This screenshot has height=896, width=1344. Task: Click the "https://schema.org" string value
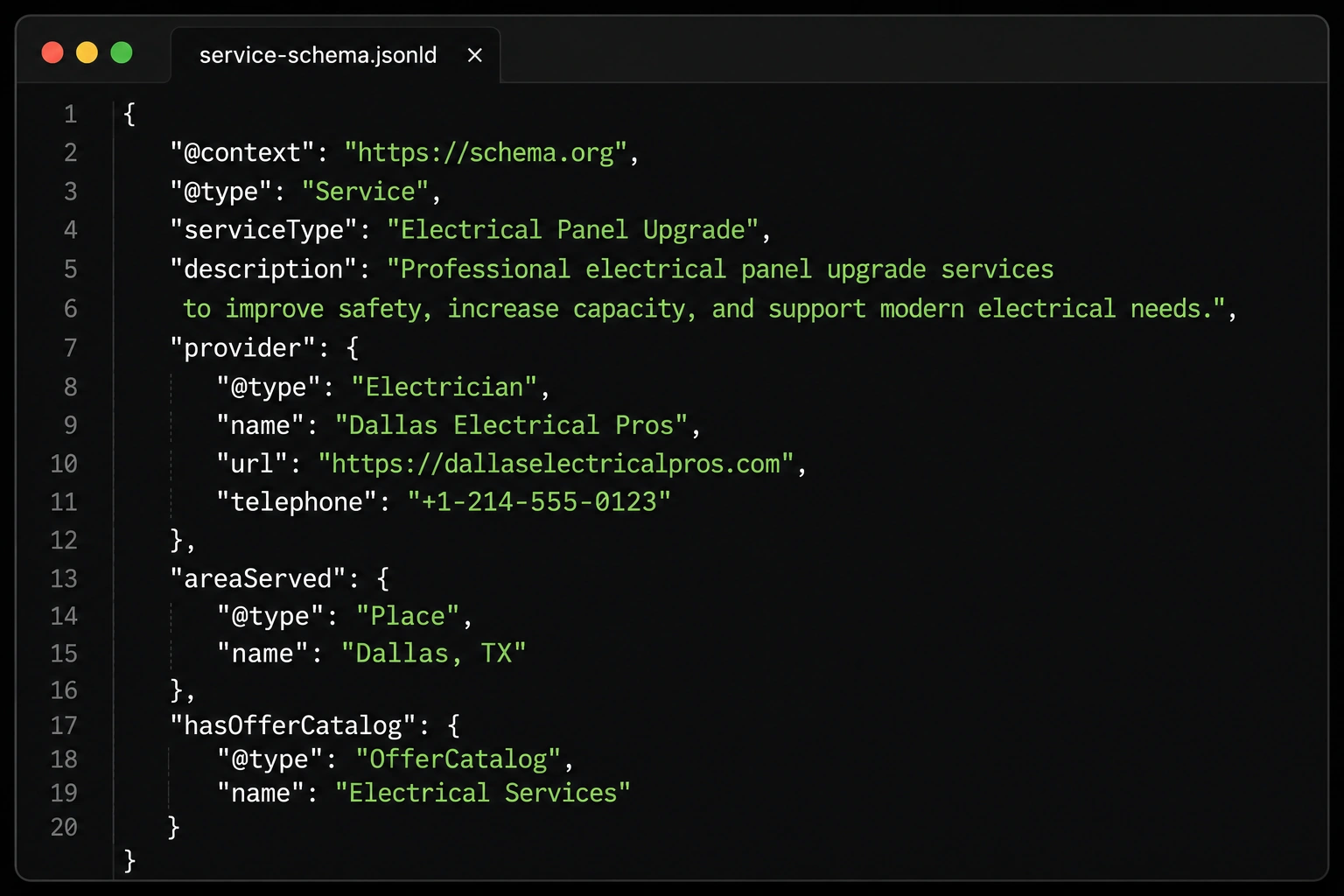[x=486, y=153]
